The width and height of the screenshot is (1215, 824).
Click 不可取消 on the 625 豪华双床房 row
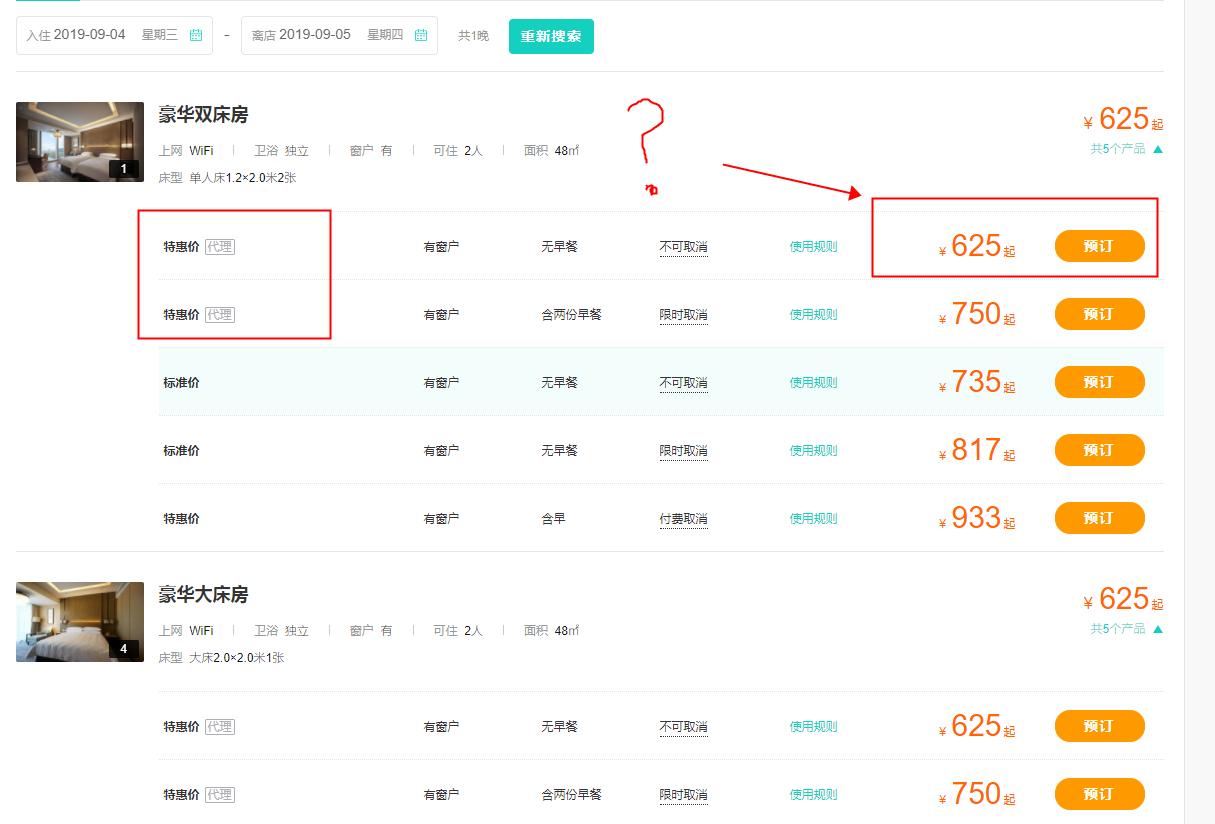pyautogui.click(x=683, y=247)
